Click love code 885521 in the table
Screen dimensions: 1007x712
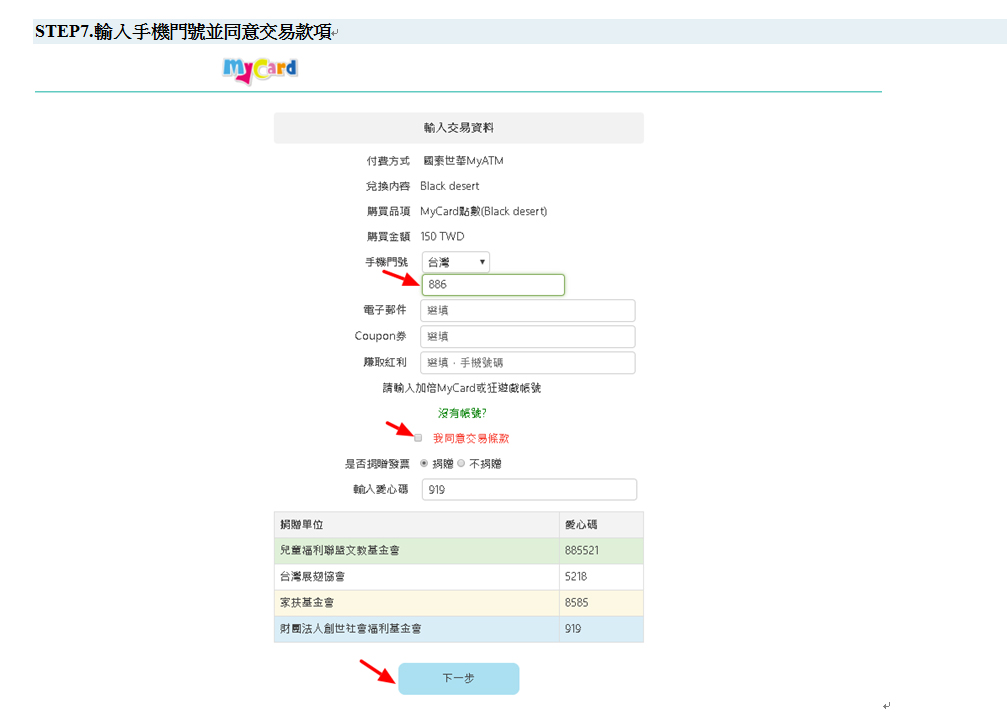click(x=582, y=551)
